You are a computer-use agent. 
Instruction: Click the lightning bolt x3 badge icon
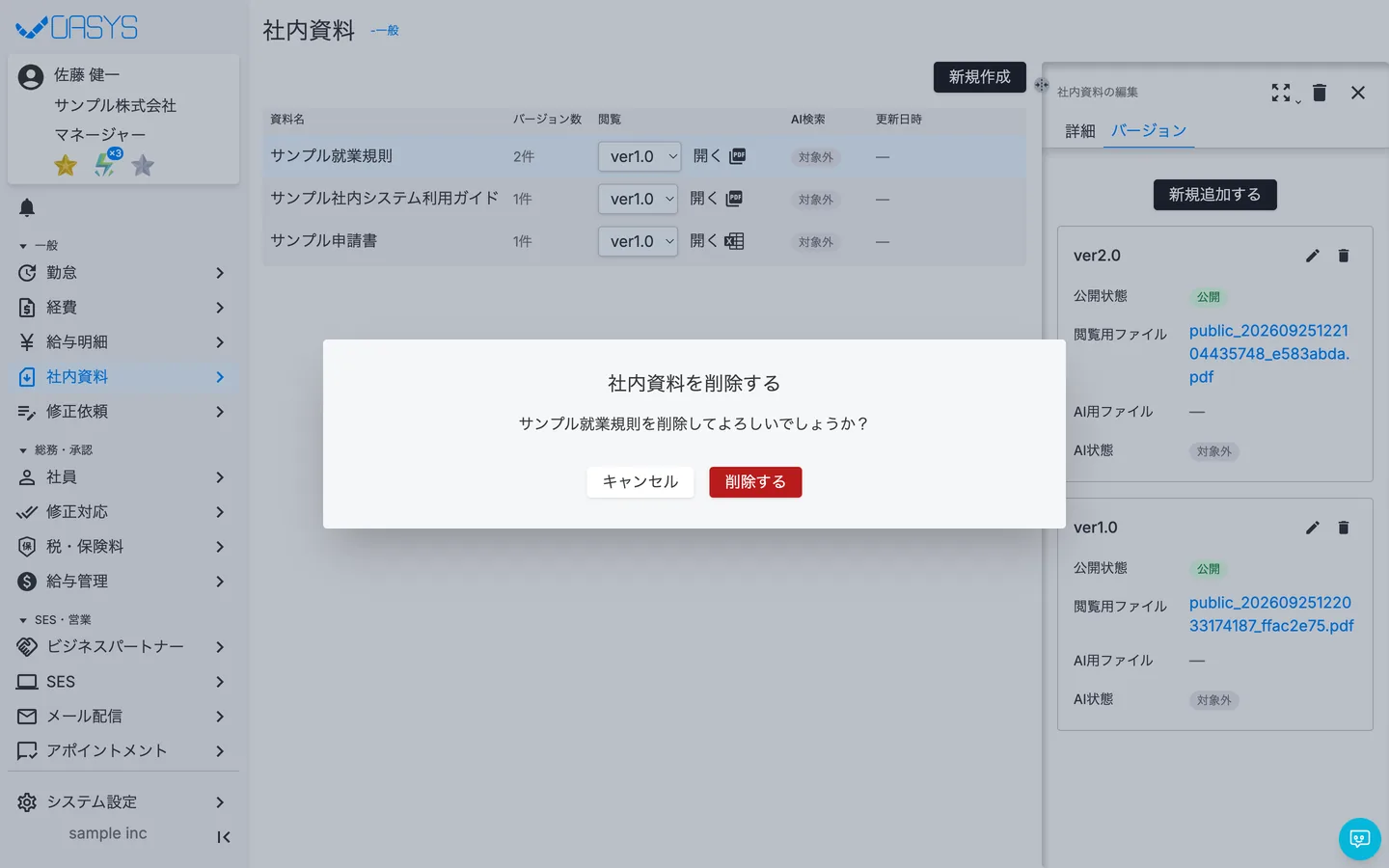point(106,163)
